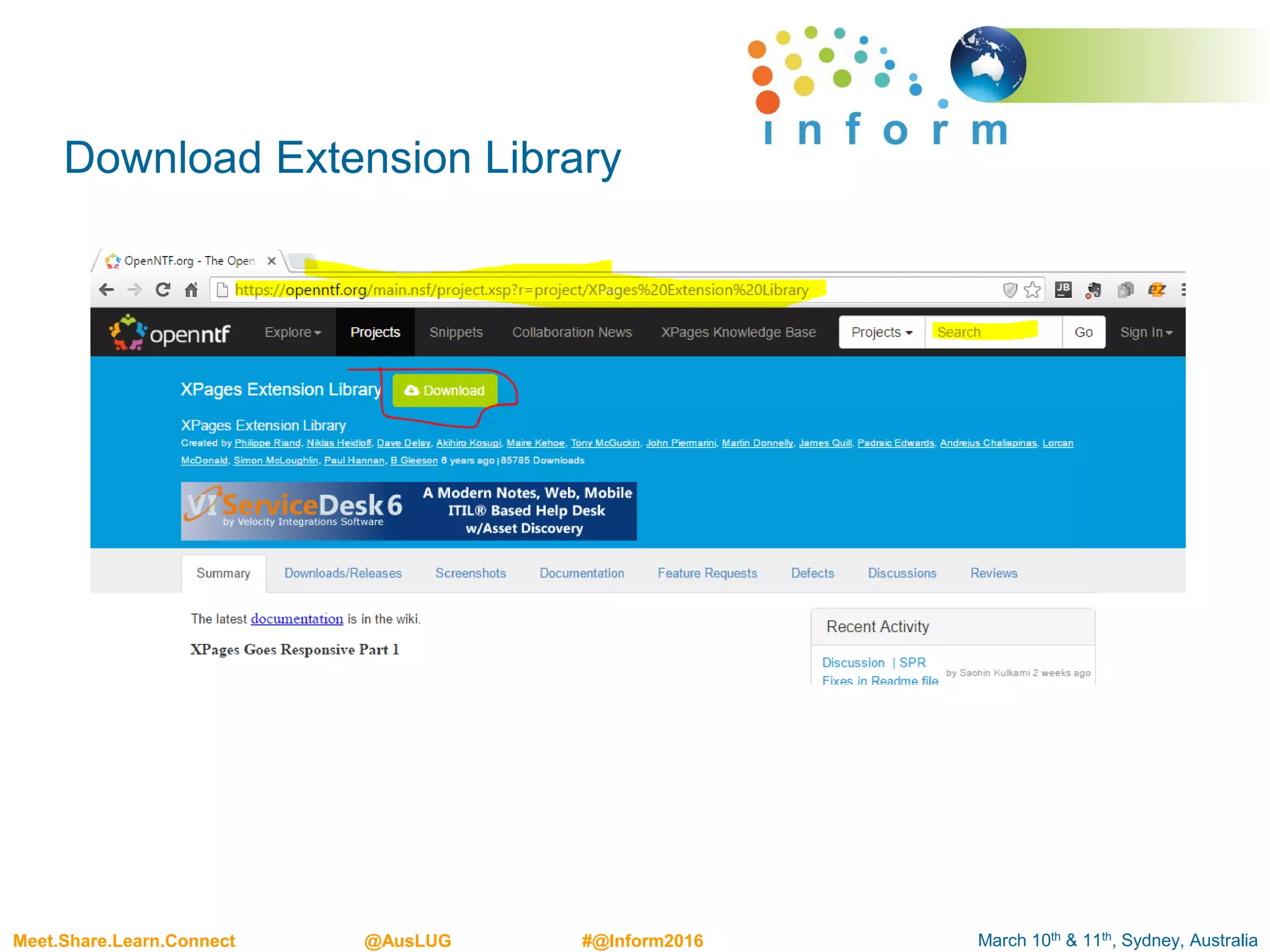Go to browser home icon
Image resolution: width=1270 pixels, height=952 pixels.
pyautogui.click(x=192, y=289)
